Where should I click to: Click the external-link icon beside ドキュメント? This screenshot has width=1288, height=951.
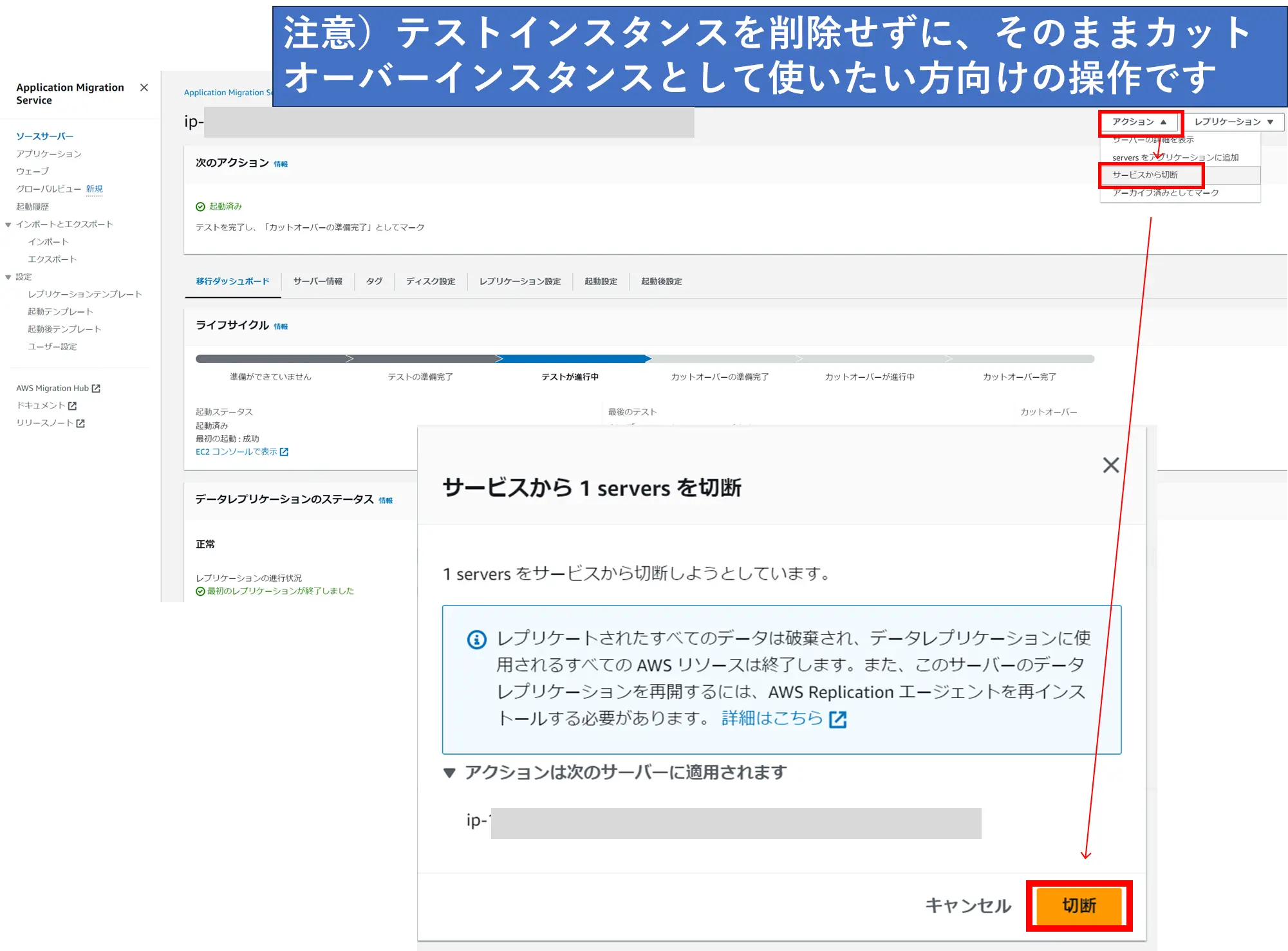click(72, 406)
